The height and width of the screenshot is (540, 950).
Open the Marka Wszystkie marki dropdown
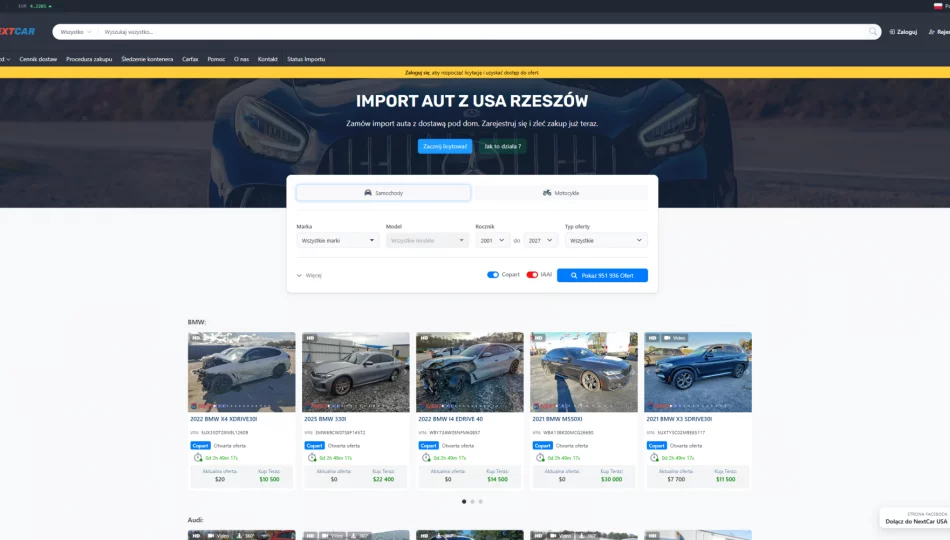pos(337,241)
